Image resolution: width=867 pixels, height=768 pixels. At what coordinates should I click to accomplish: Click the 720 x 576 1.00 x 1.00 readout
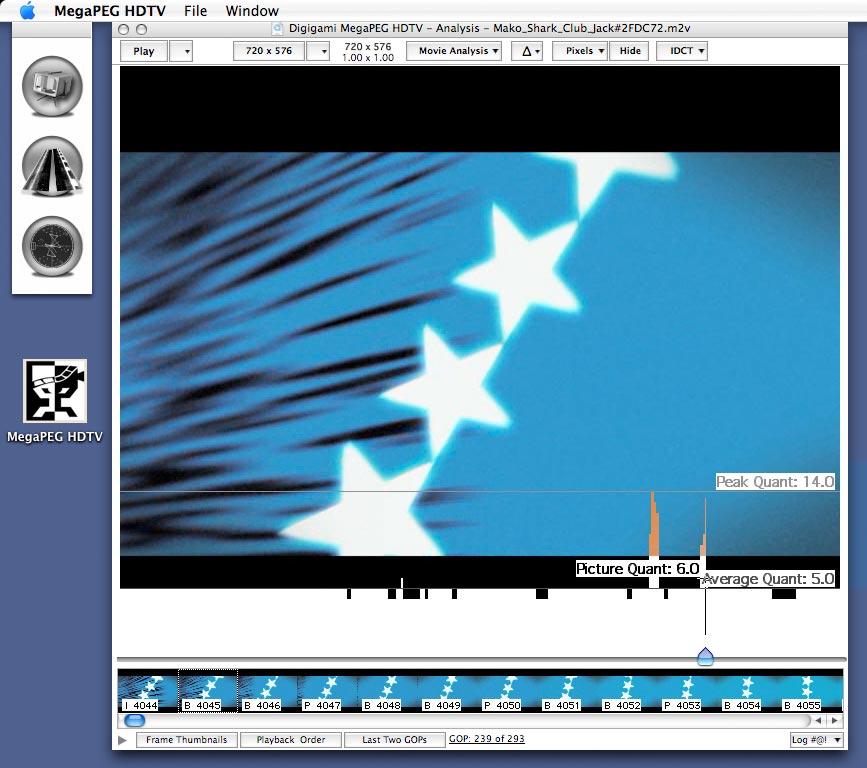[x=368, y=51]
